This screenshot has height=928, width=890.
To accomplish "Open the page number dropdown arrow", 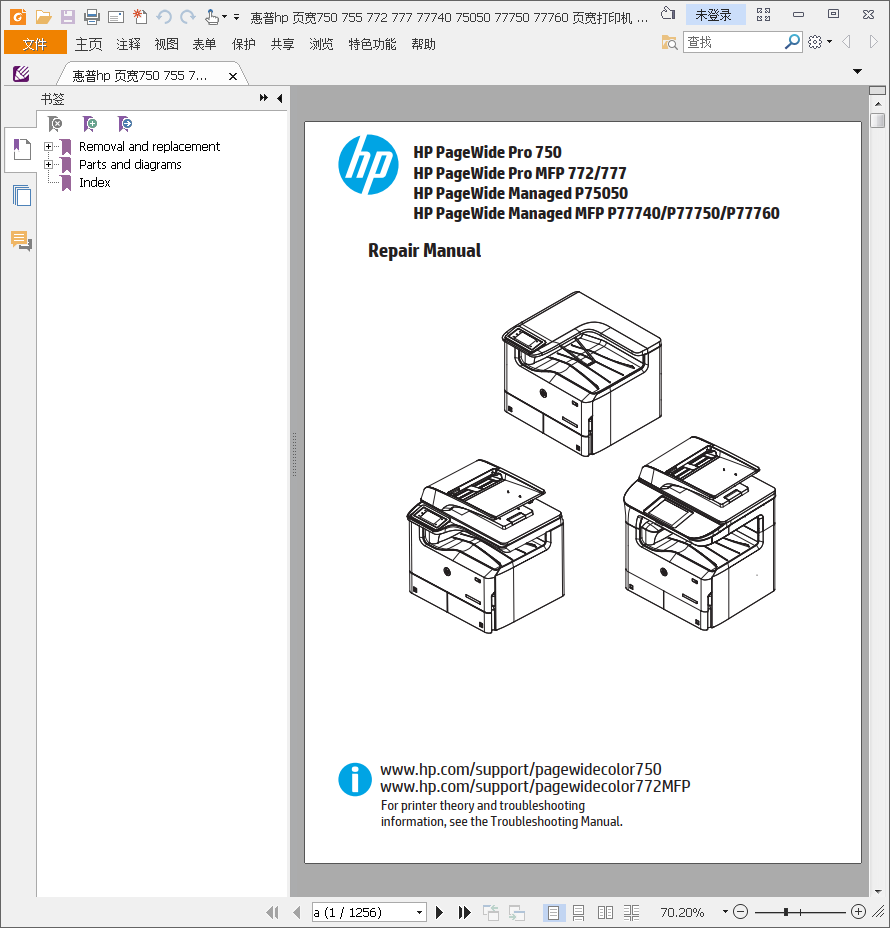I will (419, 913).
